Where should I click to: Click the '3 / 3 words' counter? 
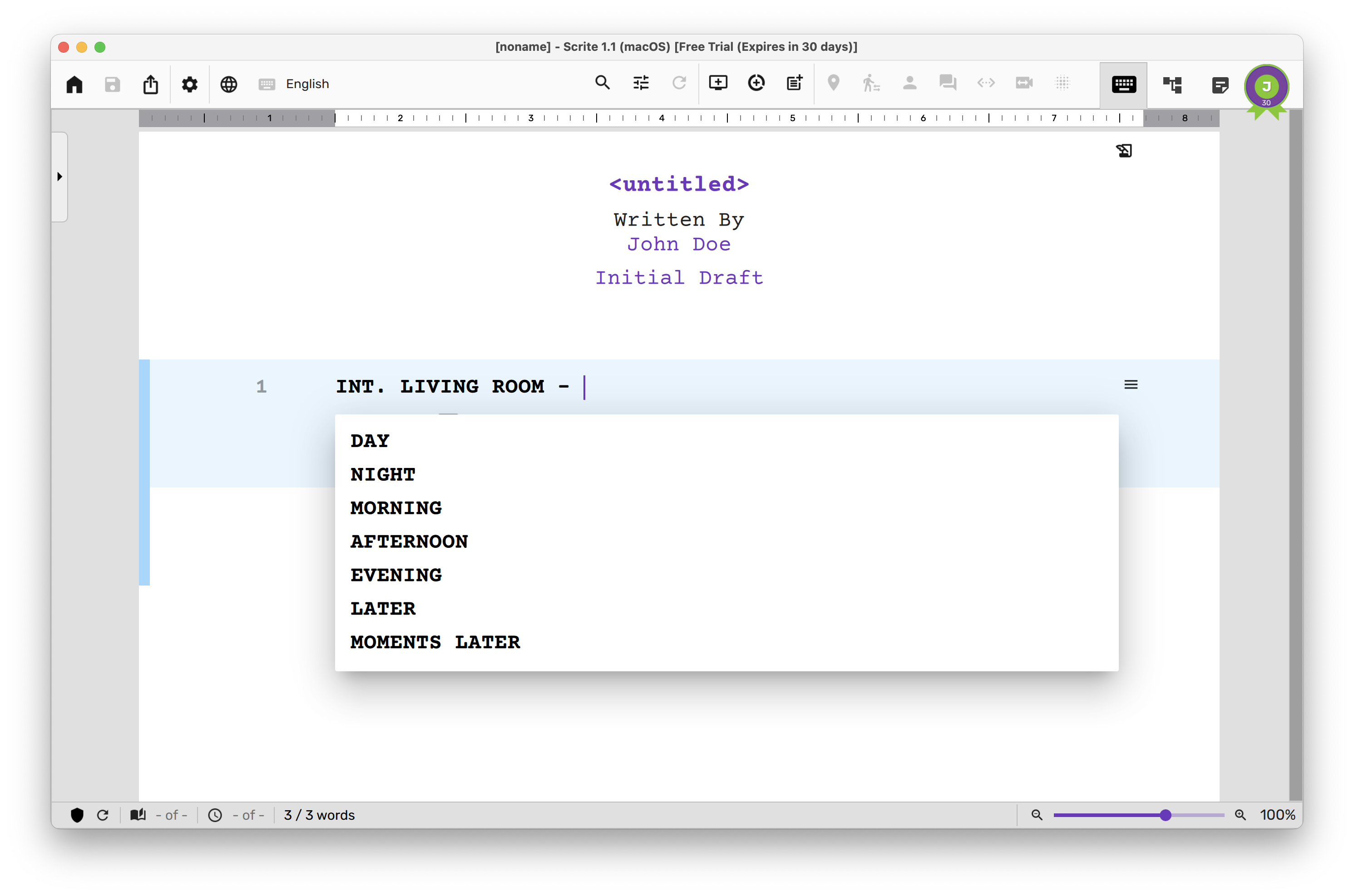[x=319, y=815]
